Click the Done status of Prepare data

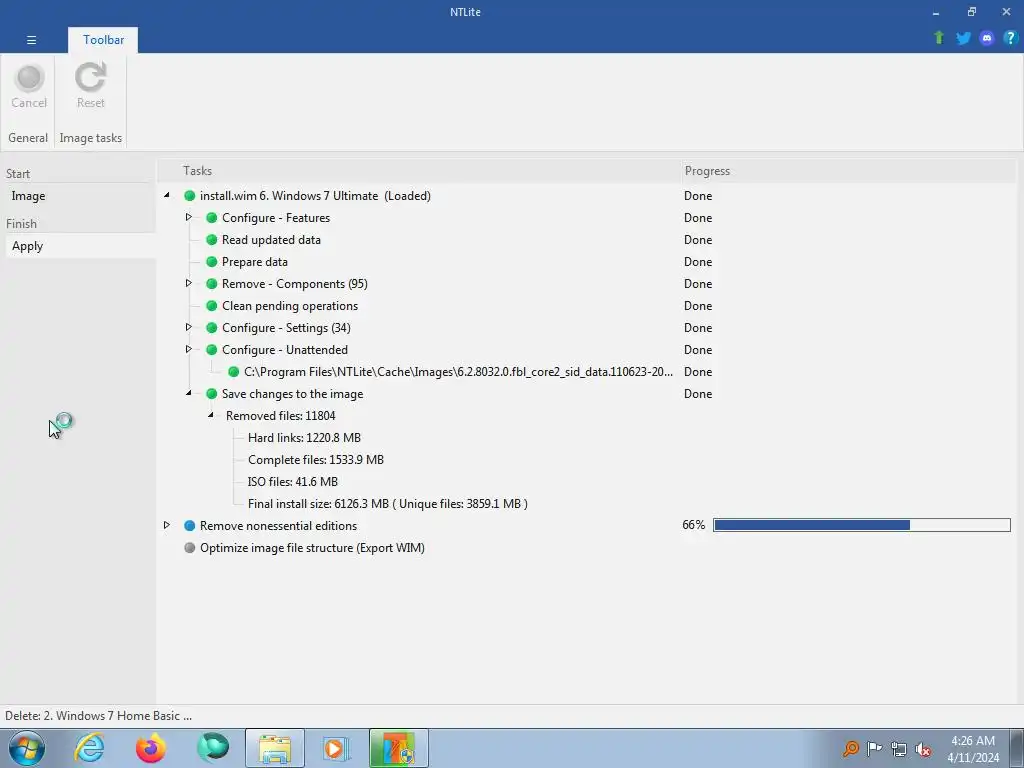click(x=697, y=262)
